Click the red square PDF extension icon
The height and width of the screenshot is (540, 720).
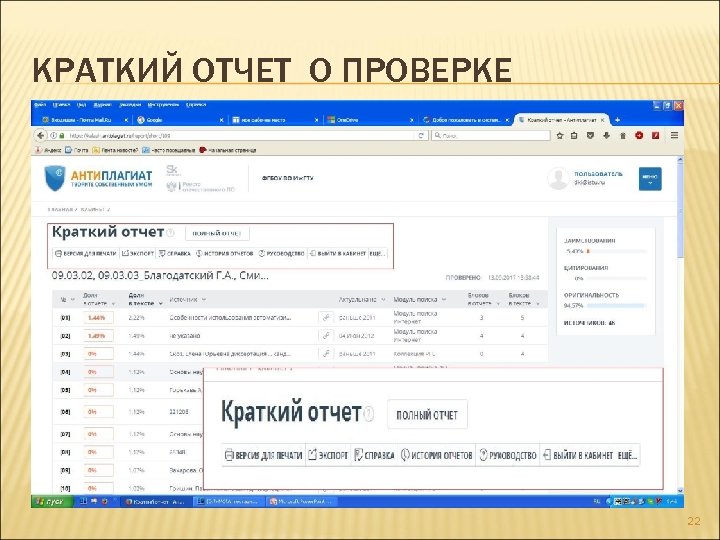pyautogui.click(x=656, y=135)
